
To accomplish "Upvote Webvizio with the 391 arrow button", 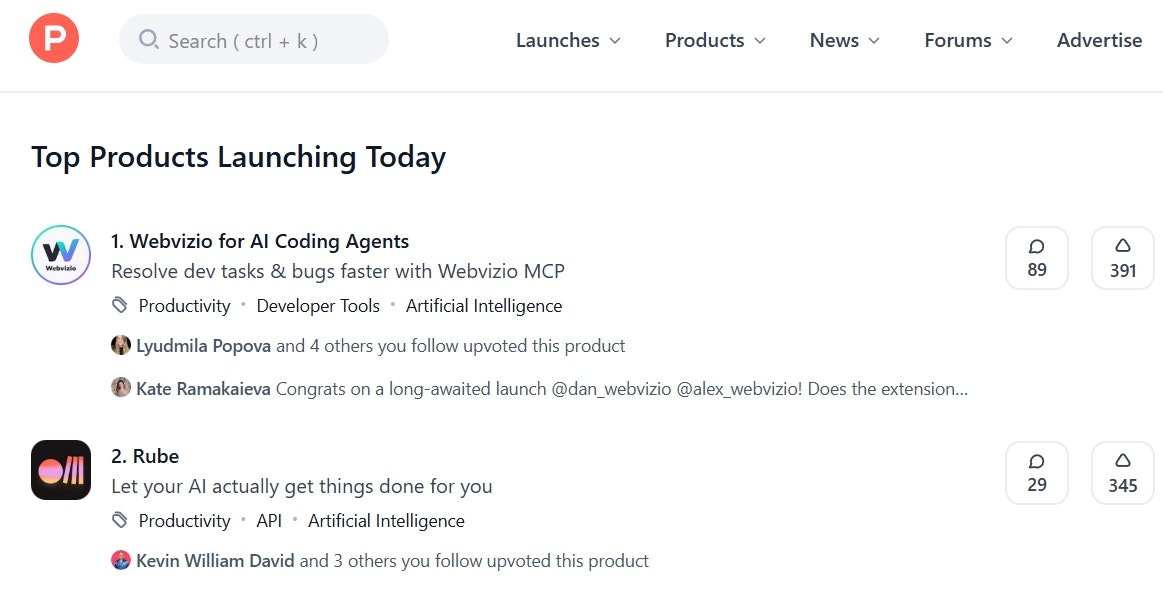I will 1122,258.
